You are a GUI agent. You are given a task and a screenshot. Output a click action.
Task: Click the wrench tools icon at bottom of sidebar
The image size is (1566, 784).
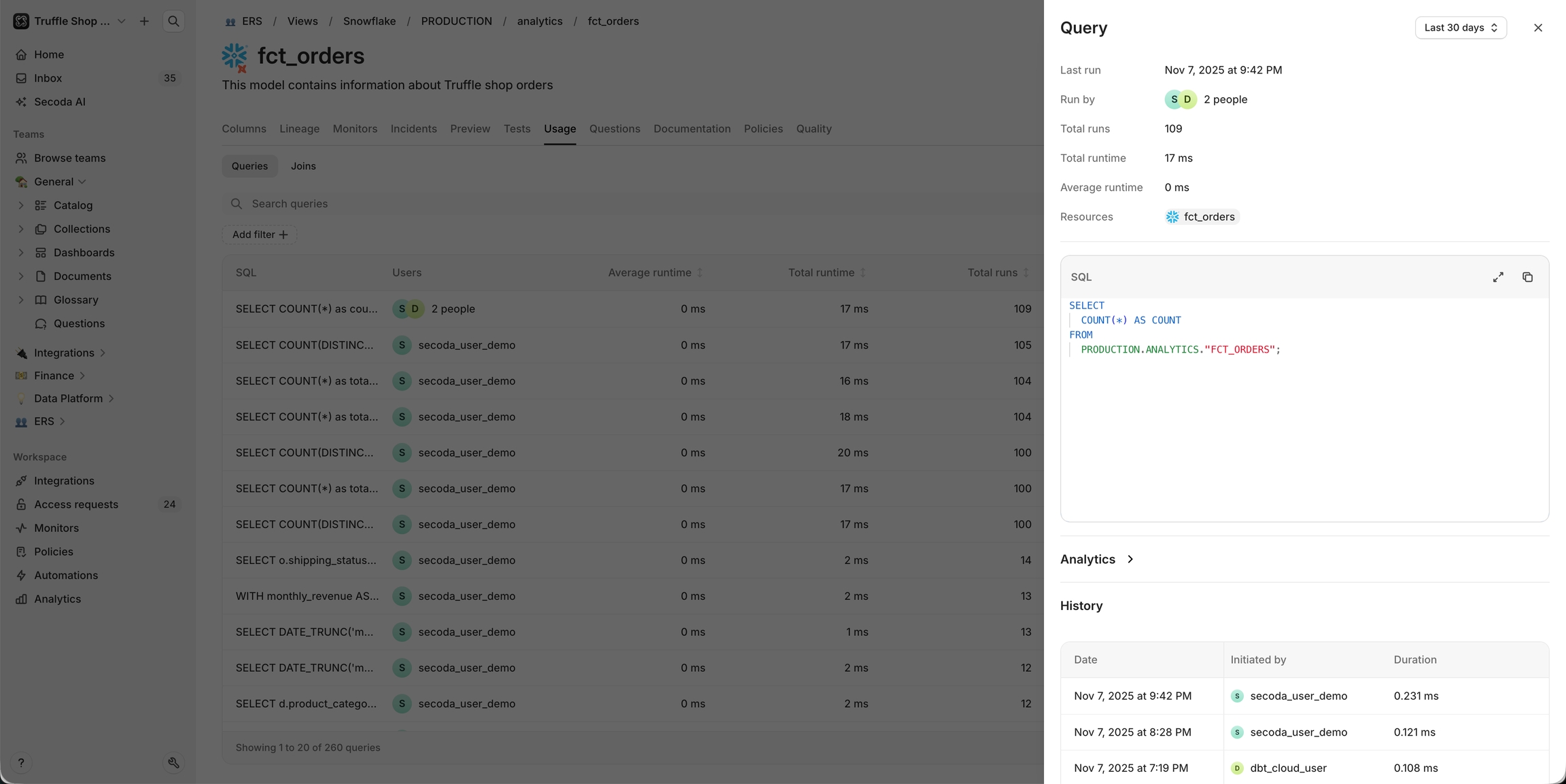point(173,763)
